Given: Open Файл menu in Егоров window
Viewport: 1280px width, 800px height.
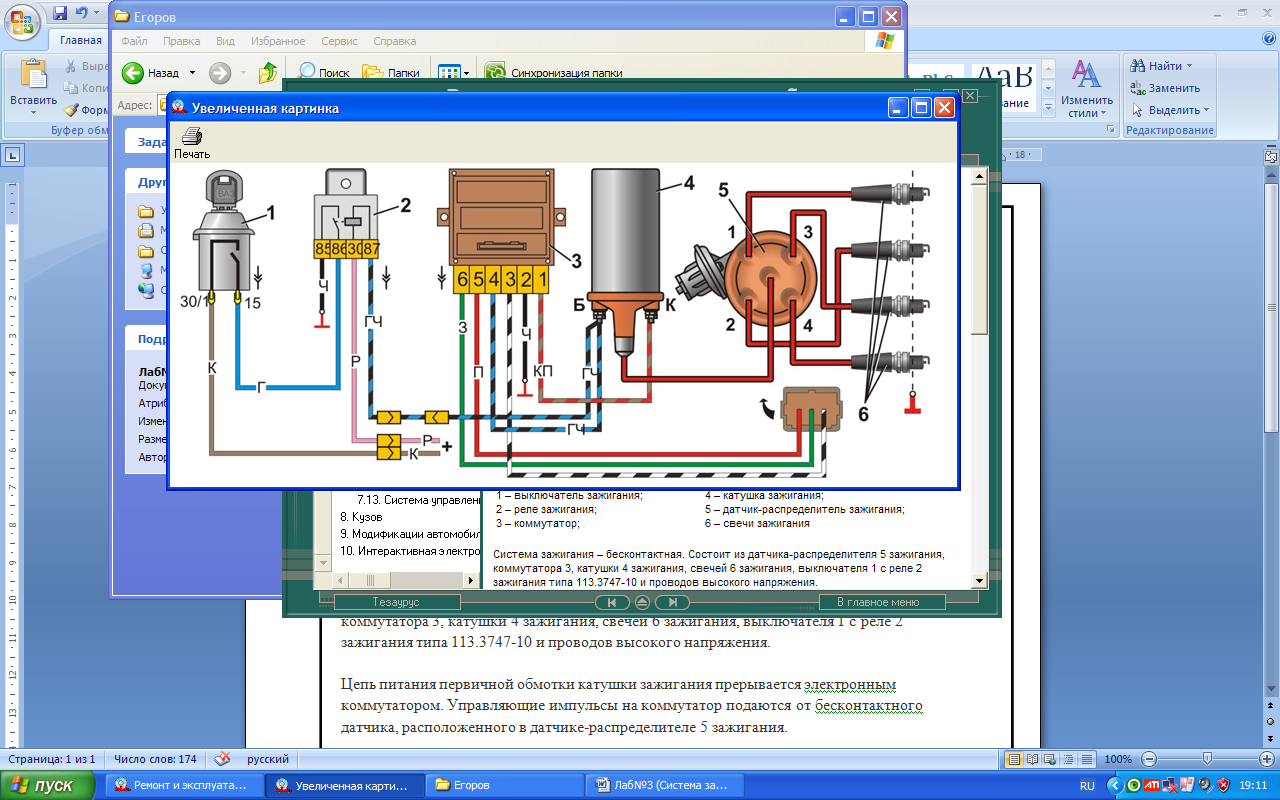Looking at the screenshot, I should pos(134,42).
